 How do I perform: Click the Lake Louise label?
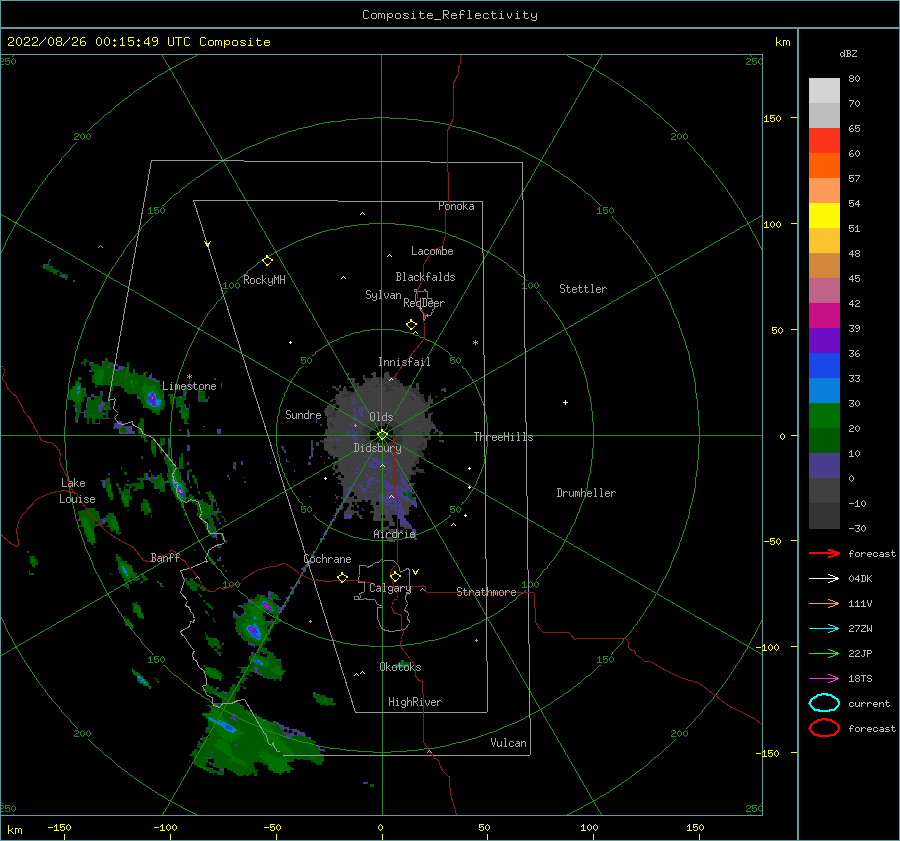click(x=77, y=491)
